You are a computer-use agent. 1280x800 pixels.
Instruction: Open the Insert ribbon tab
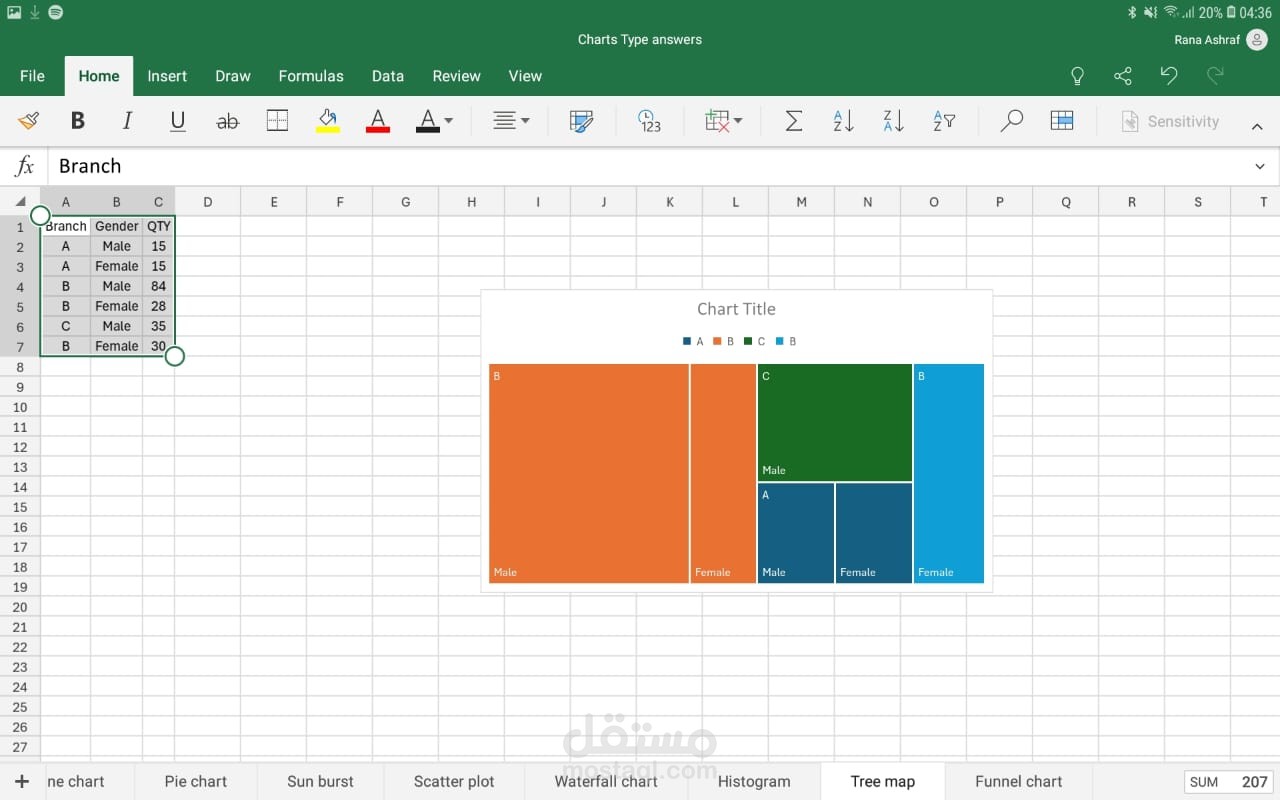pos(167,76)
